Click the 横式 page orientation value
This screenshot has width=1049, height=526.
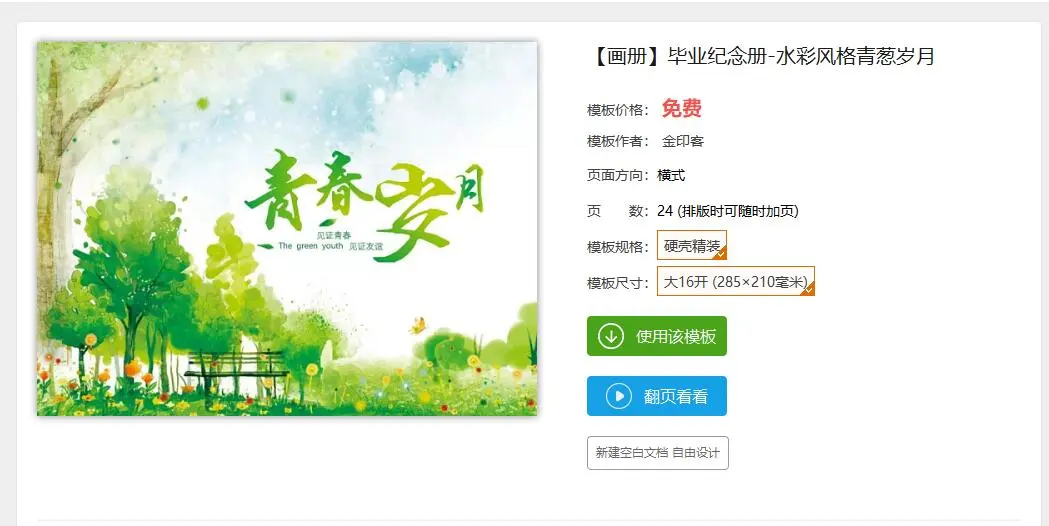coord(671,175)
